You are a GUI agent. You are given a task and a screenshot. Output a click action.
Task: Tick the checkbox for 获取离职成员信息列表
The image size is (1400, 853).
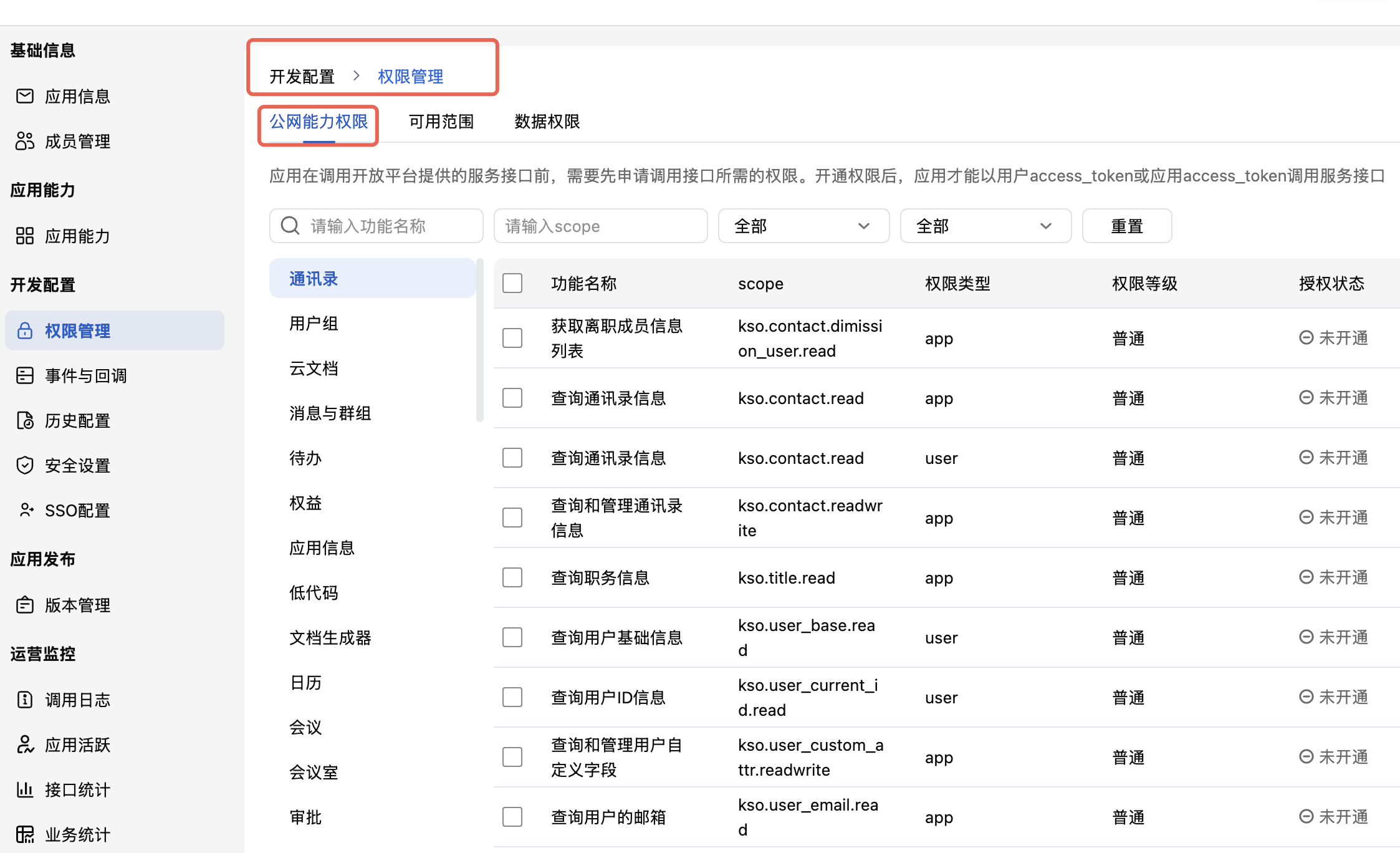512,338
